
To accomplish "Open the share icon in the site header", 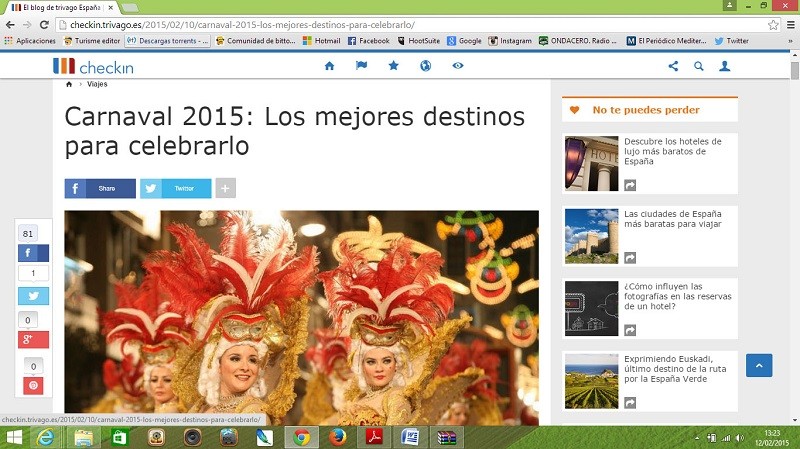I will [673, 66].
